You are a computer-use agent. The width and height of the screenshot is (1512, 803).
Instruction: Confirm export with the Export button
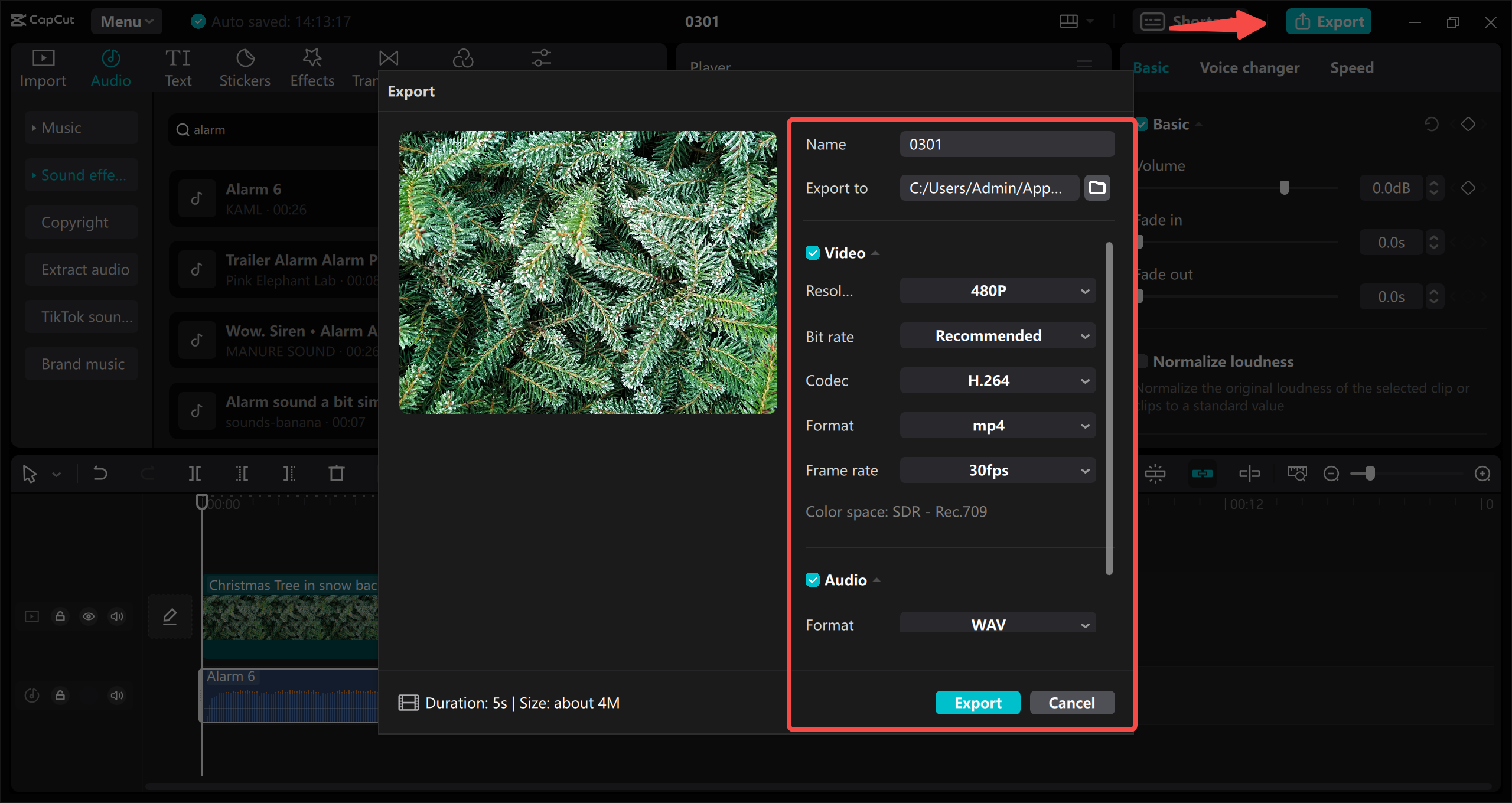977,703
